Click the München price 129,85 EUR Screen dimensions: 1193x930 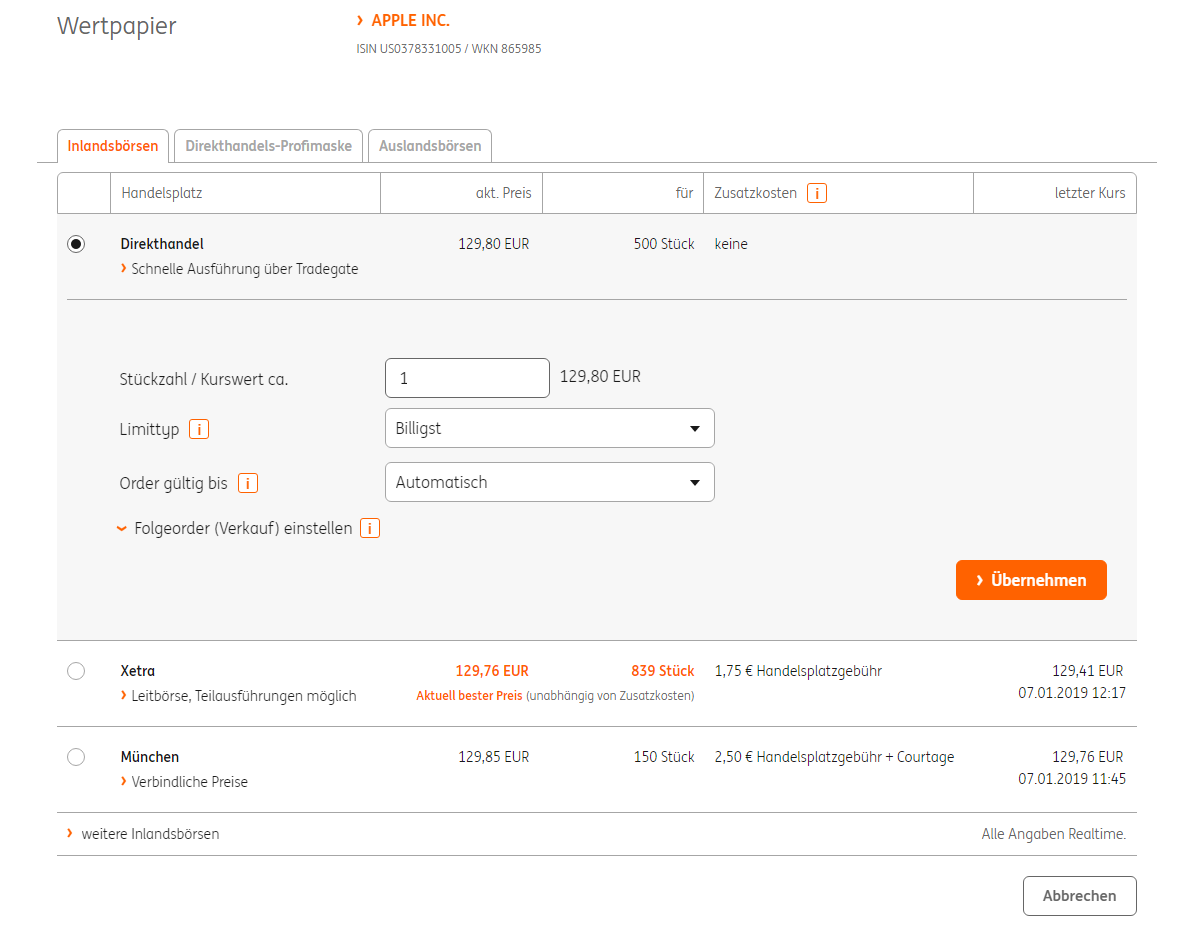pyautogui.click(x=494, y=757)
